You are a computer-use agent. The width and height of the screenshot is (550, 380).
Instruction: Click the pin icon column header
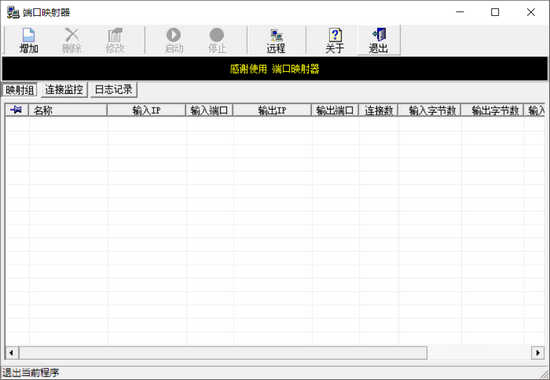point(16,110)
